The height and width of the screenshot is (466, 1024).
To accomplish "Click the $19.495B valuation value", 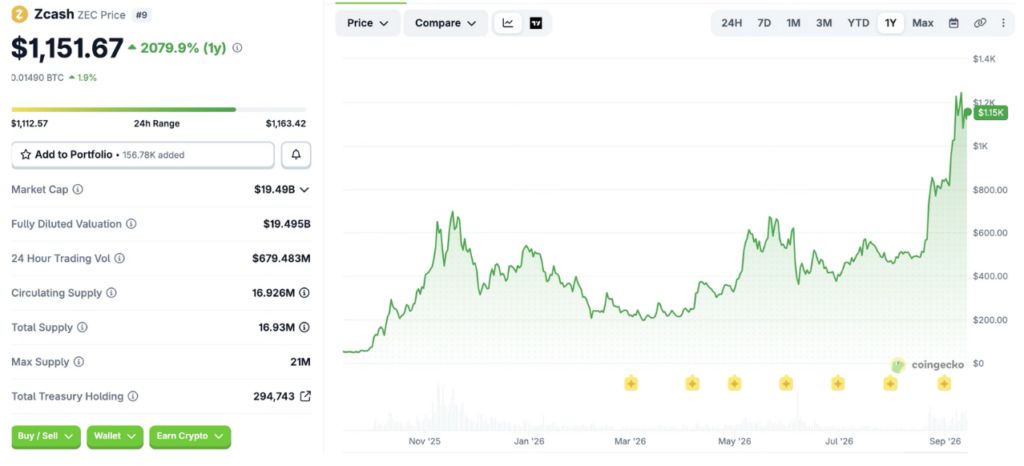I will click(287, 224).
